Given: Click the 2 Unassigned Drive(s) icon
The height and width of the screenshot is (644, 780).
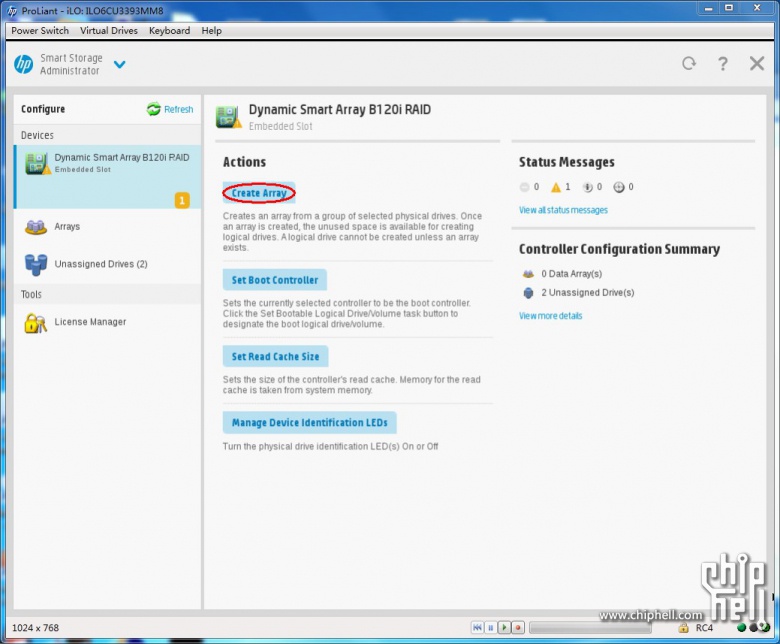Looking at the screenshot, I should coord(528,292).
